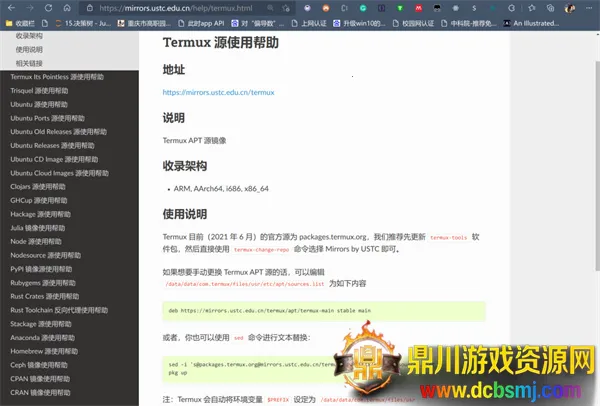Open Trisquel 源使用帮助 in sidebar

[x=39, y=91]
